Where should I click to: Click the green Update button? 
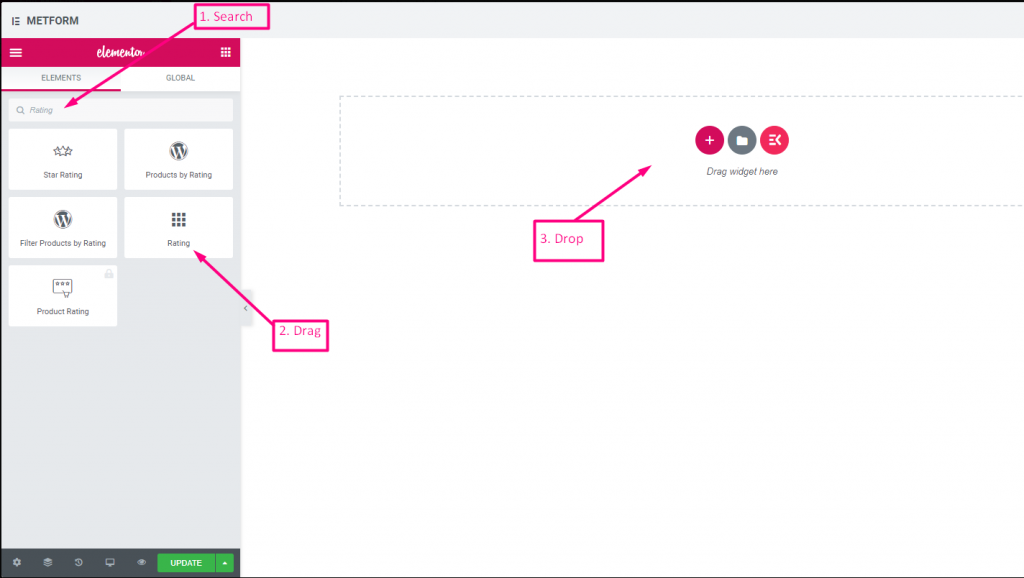(186, 563)
